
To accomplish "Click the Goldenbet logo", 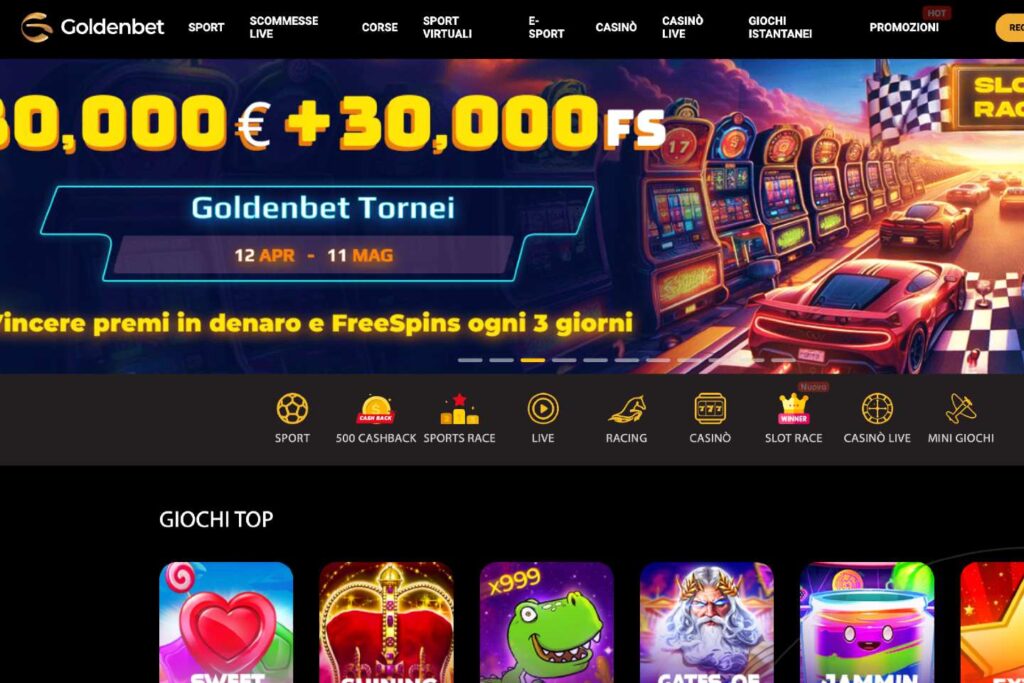I will pyautogui.click(x=92, y=27).
